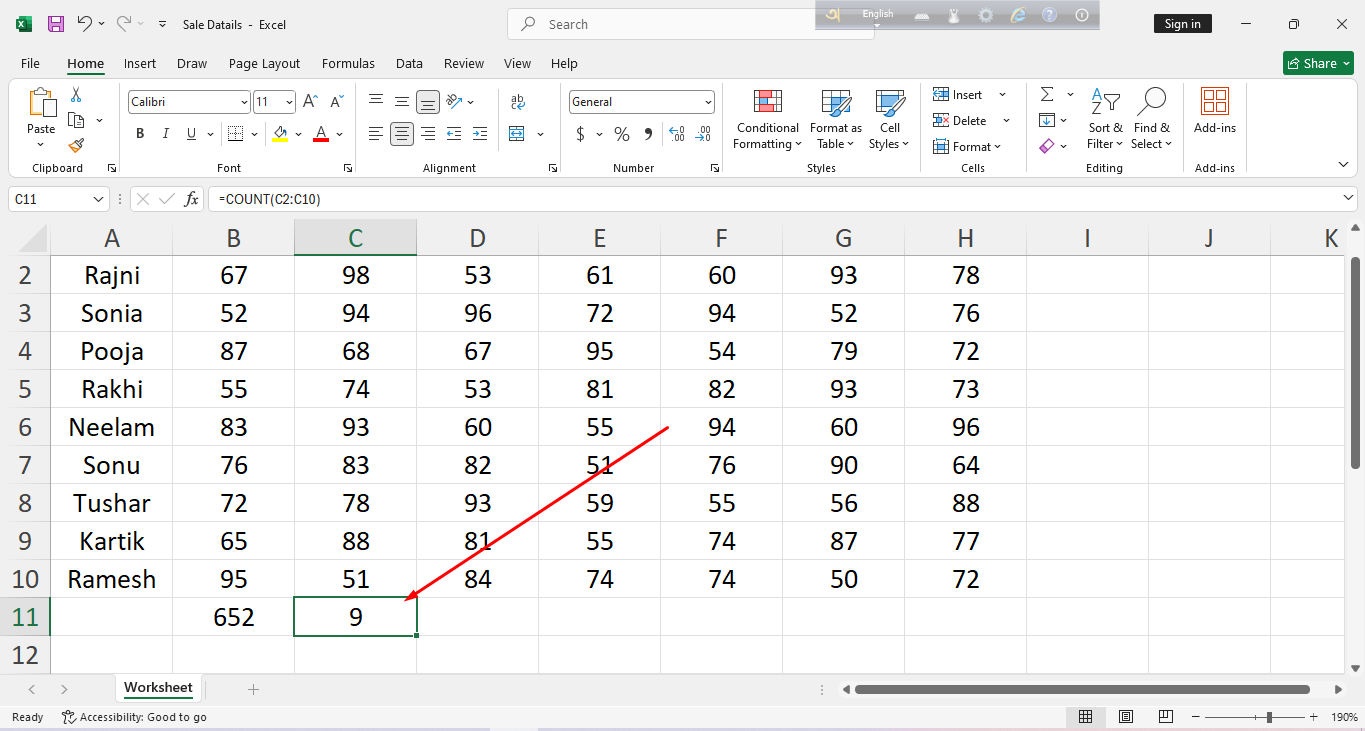Click the Increase Font Size icon
The height and width of the screenshot is (731, 1365).
(310, 102)
